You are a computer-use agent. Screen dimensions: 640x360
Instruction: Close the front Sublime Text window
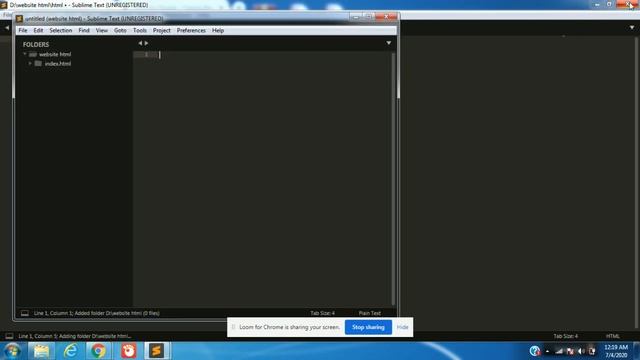(x=386, y=17)
